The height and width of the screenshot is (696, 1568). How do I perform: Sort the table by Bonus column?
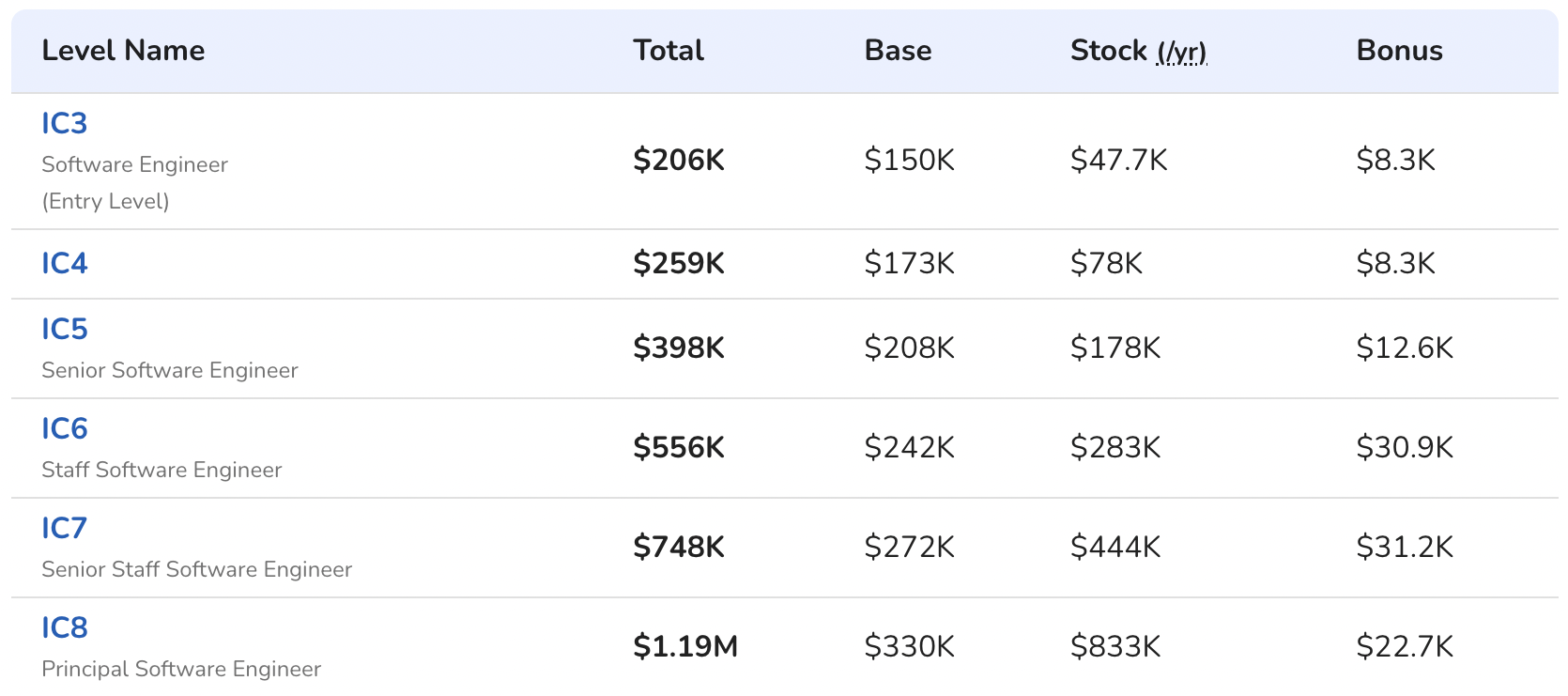point(1400,51)
